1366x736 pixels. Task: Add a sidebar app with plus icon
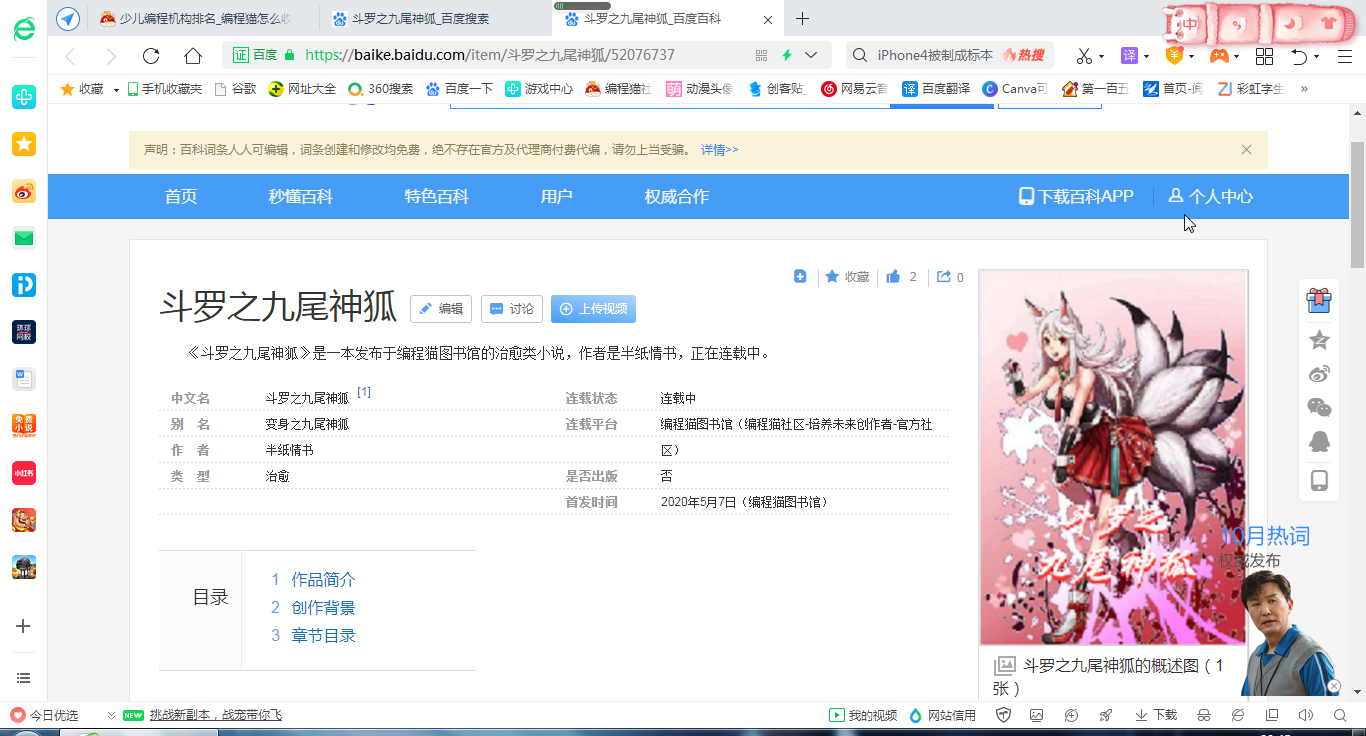point(24,626)
